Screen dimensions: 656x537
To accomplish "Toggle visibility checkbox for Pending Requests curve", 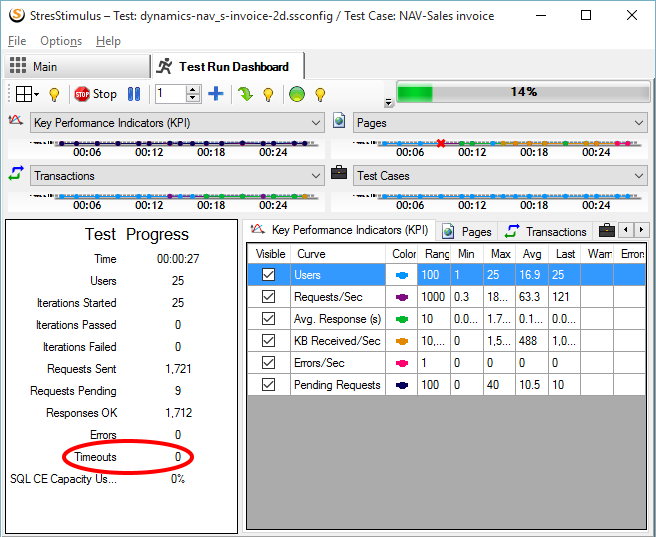I will [269, 385].
